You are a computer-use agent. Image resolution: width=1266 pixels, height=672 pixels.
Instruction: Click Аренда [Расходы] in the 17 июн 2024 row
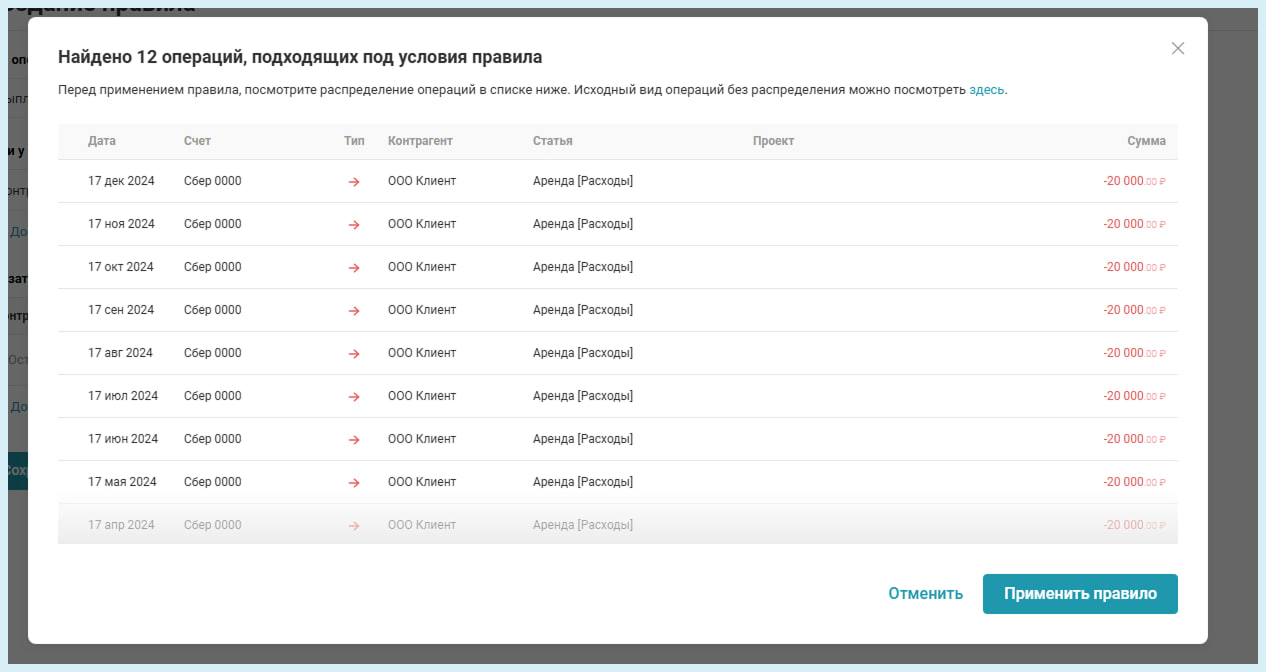(583, 439)
